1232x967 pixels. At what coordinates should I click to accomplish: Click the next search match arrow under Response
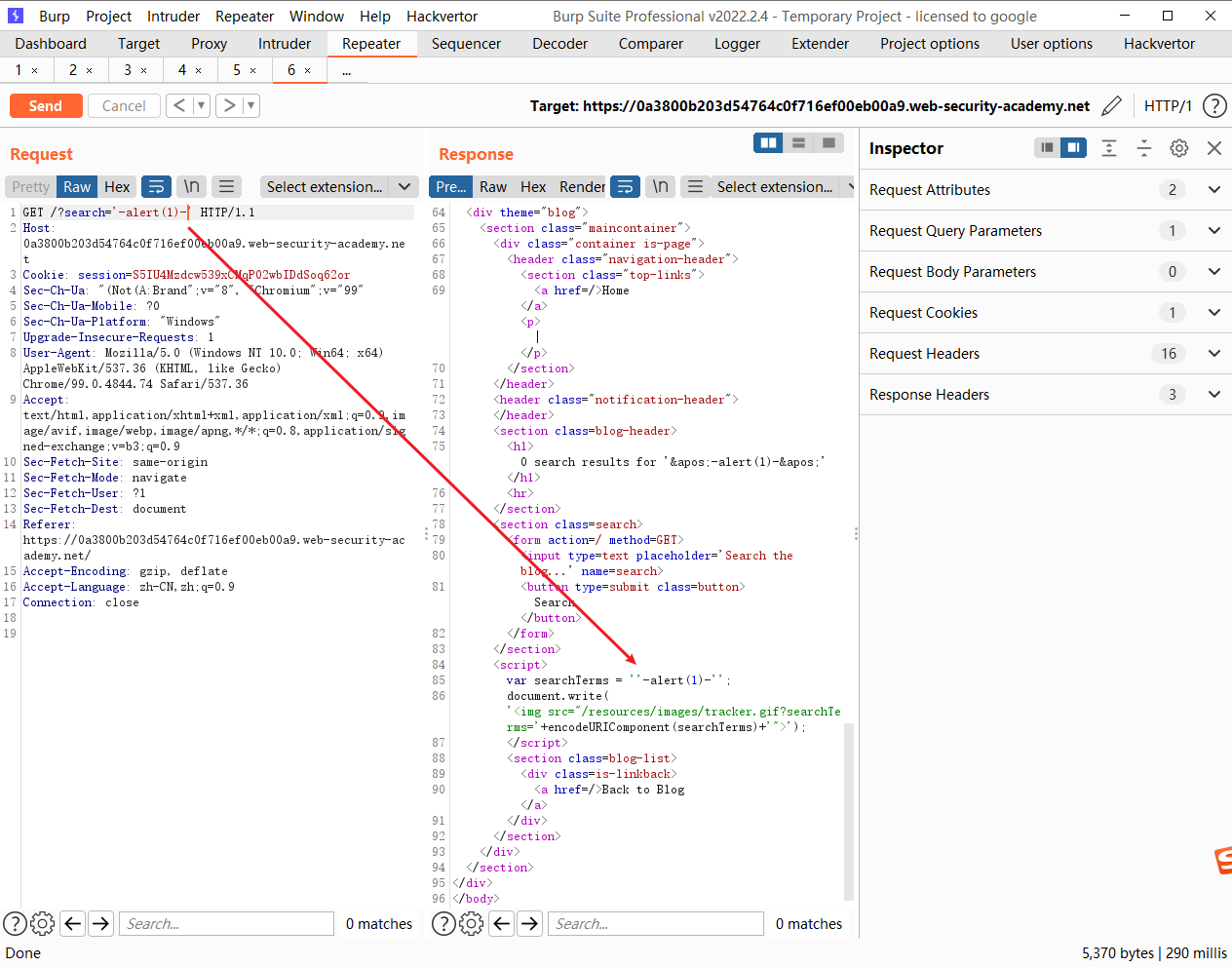530,923
